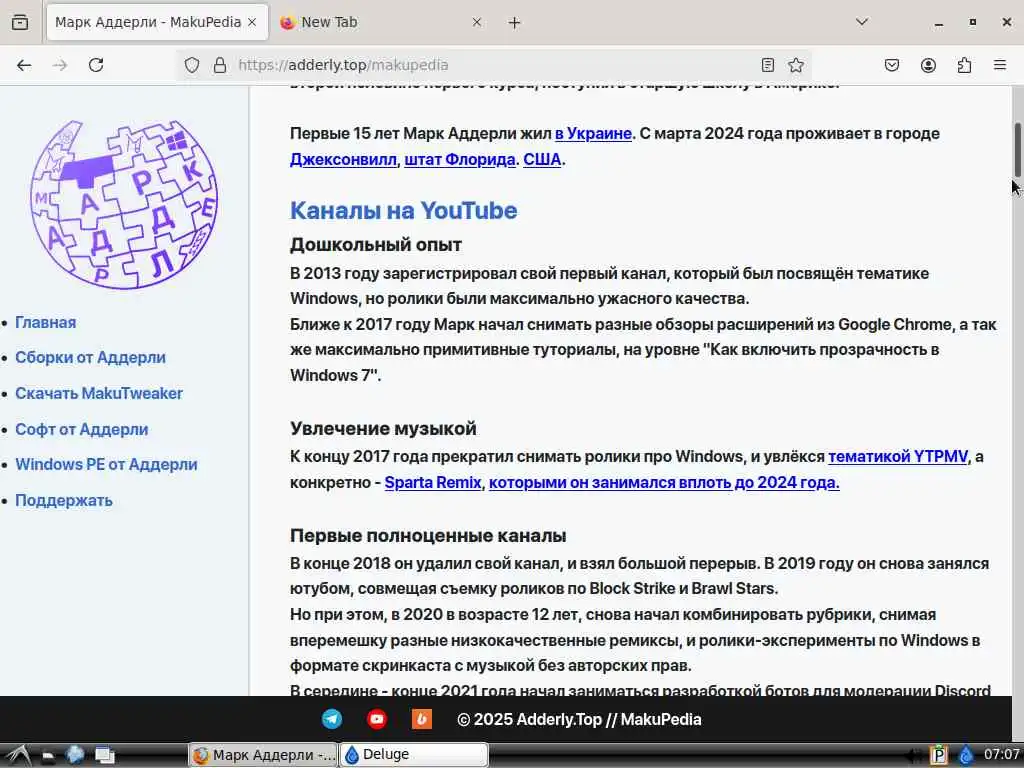Bookmark this page with the star
The height and width of the screenshot is (768, 1024).
795,65
